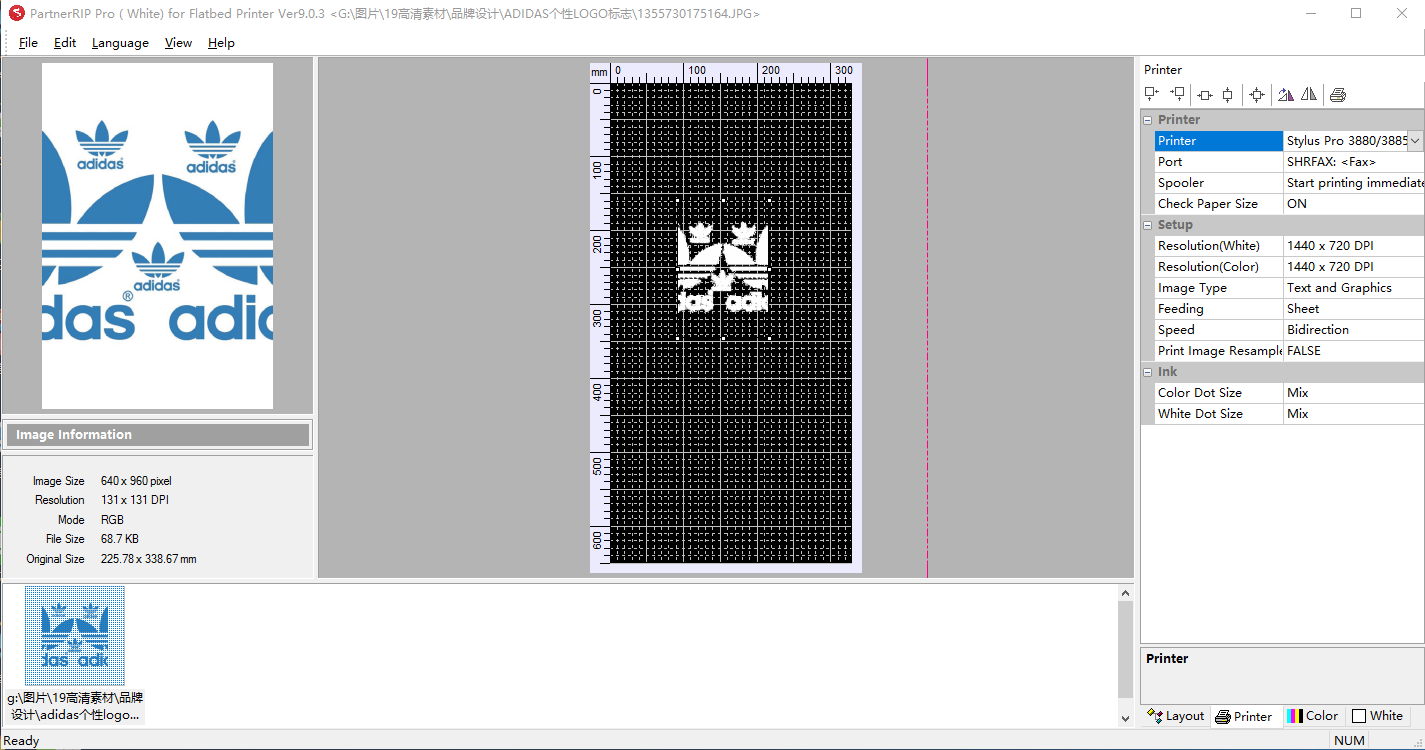Click the file list scrollbar up arrow
Viewport: 1425px width, 750px height.
click(x=1125, y=594)
